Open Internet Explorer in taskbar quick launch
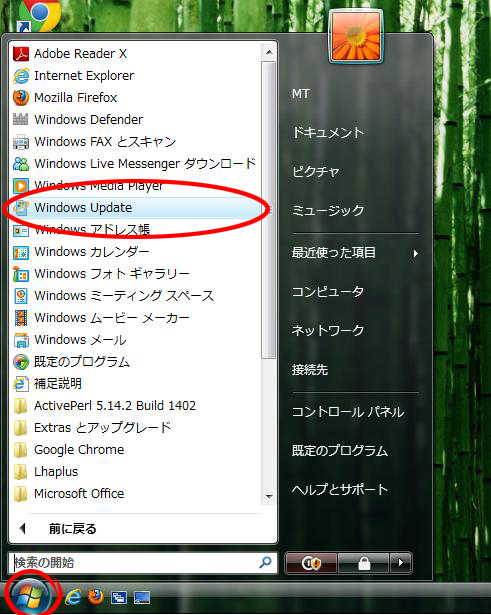The width and height of the screenshot is (491, 615). (73, 597)
